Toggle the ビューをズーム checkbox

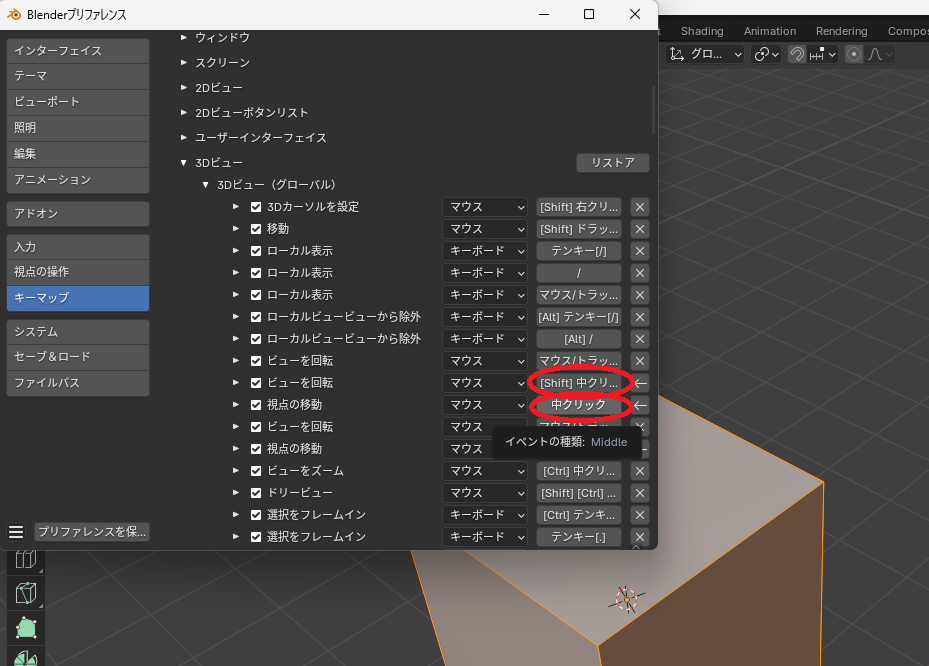tap(256, 471)
